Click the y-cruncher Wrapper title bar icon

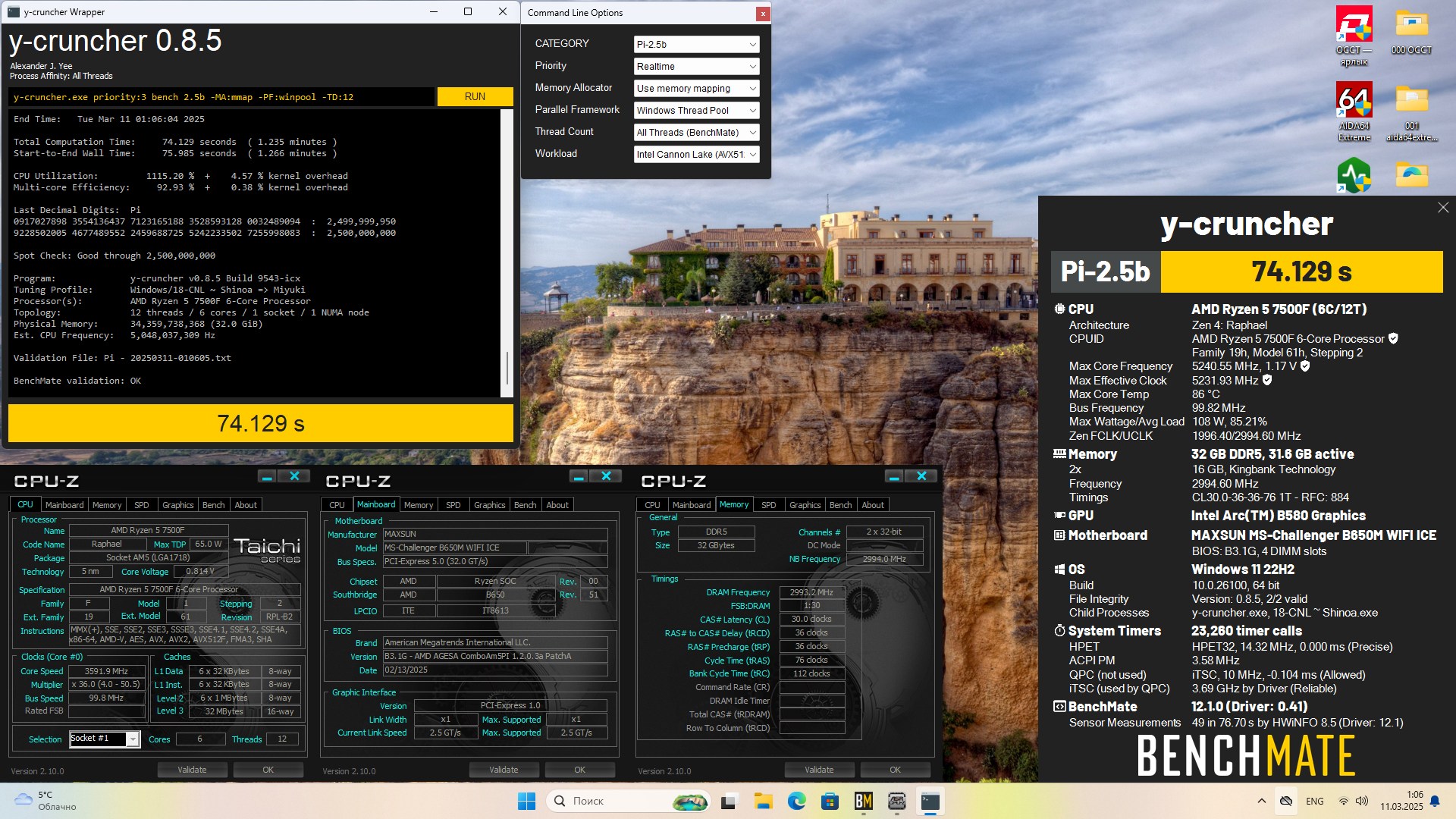point(13,12)
